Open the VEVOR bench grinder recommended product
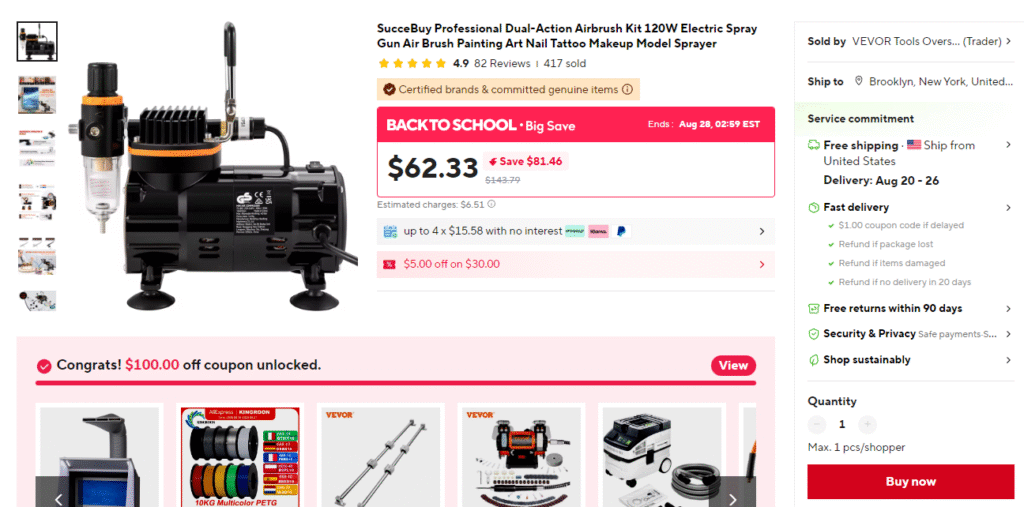The width and height of the screenshot is (1024, 507). coord(521,457)
